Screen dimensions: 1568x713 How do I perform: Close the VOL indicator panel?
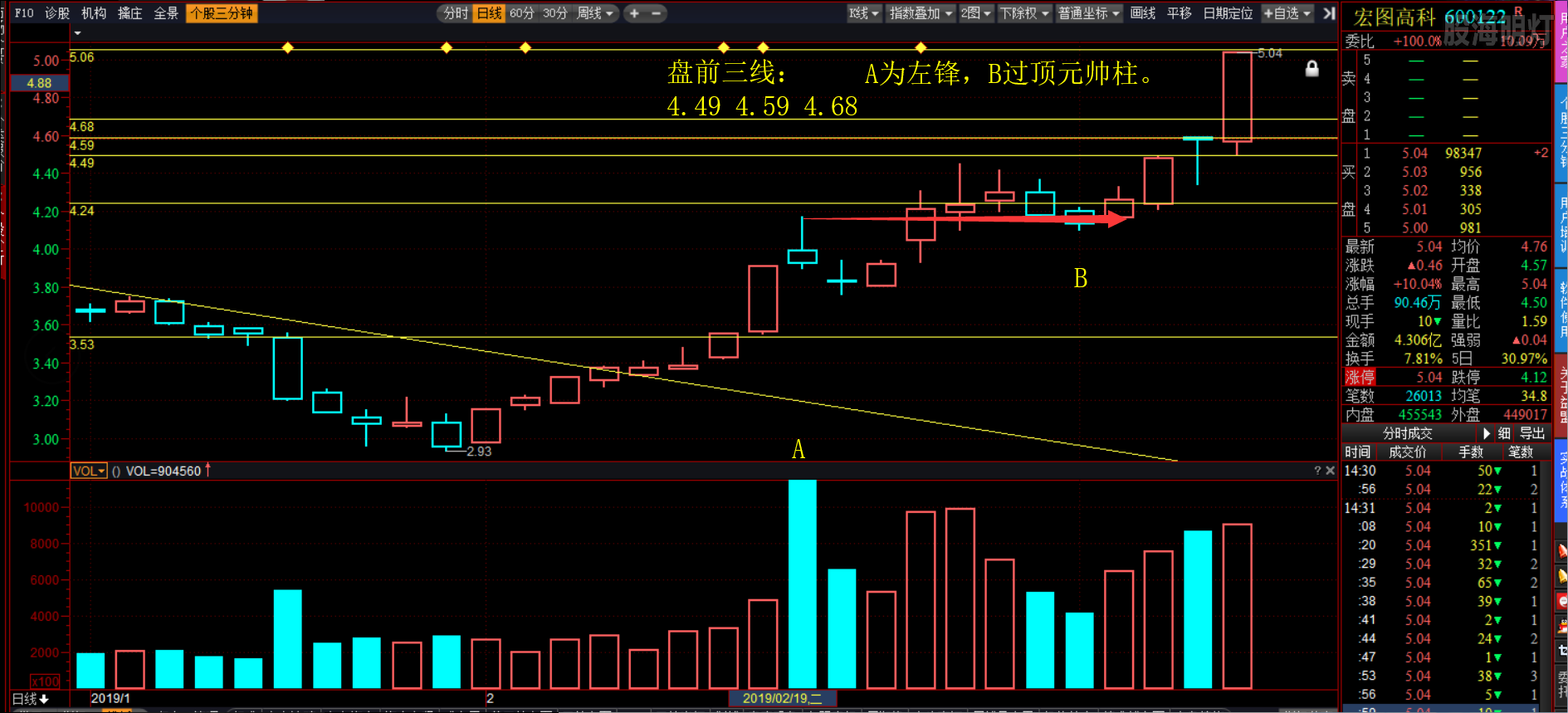1331,471
